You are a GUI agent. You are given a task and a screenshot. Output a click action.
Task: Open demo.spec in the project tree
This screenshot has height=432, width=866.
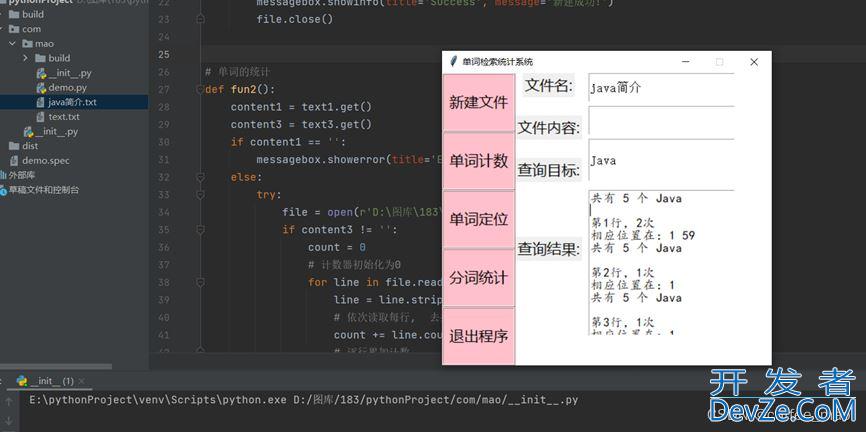pos(45,161)
